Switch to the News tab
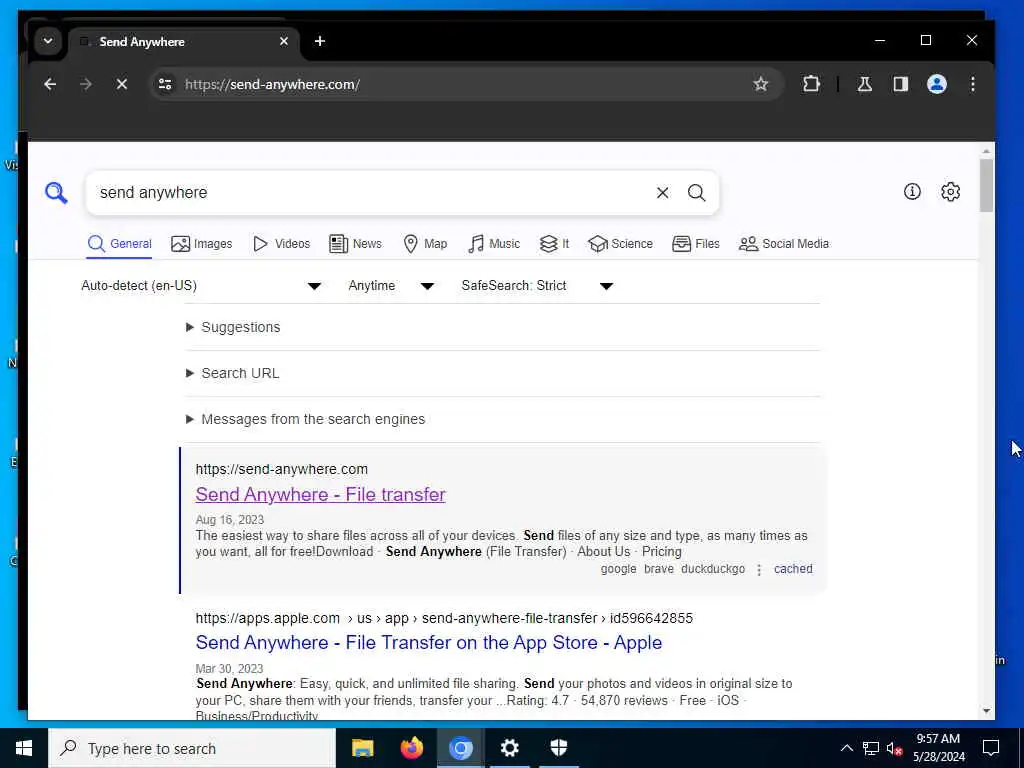Image resolution: width=1024 pixels, height=768 pixels. click(355, 244)
